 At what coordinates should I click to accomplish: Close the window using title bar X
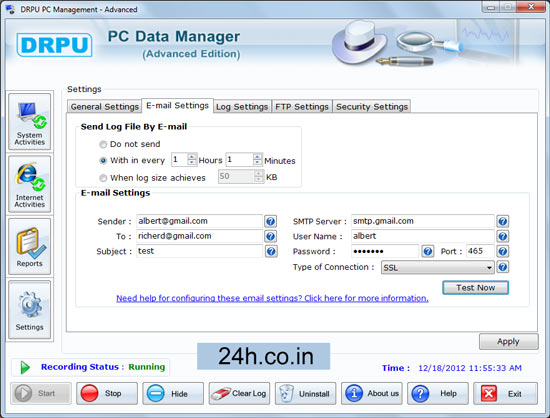click(531, 7)
